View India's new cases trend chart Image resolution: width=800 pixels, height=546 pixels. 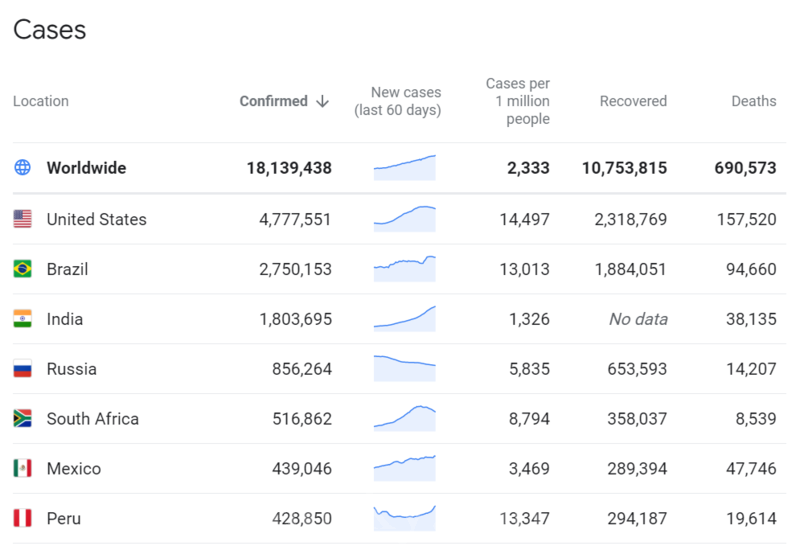click(x=404, y=318)
